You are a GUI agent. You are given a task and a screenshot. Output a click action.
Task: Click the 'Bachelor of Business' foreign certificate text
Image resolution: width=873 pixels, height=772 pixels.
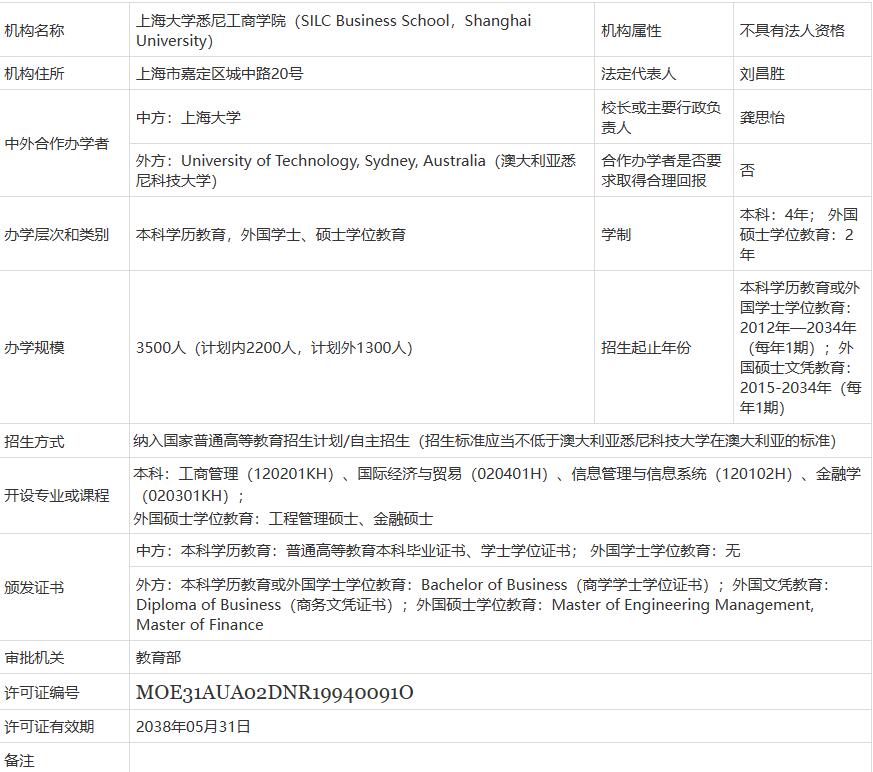coord(494,584)
